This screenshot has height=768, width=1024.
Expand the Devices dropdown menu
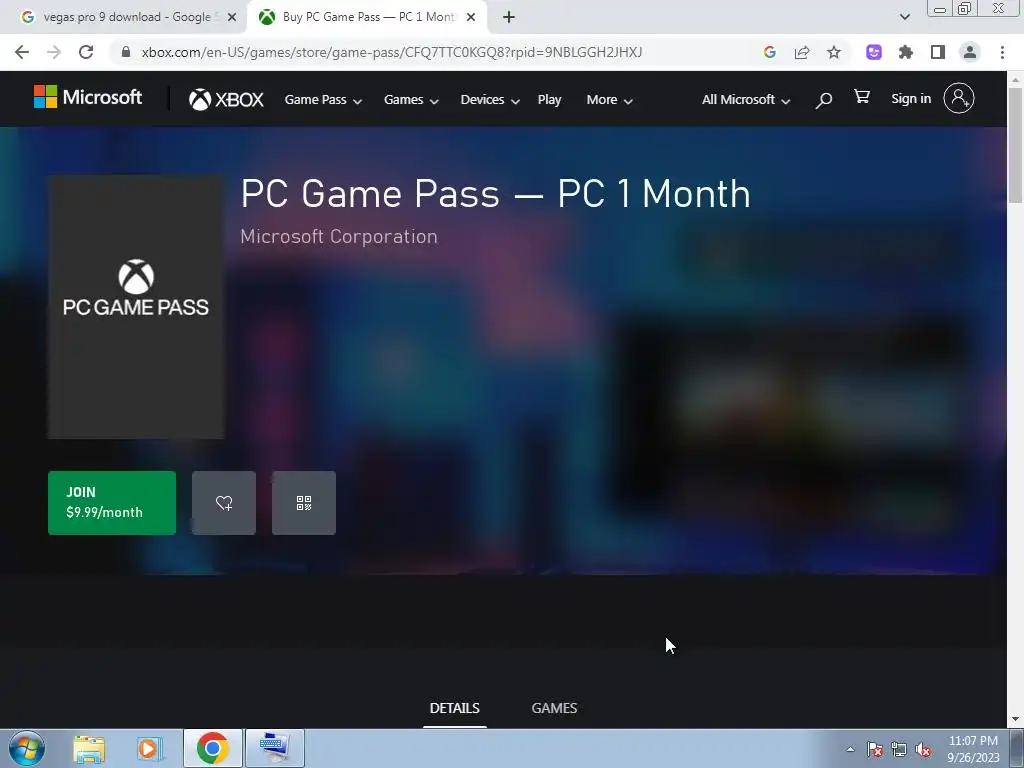point(490,100)
